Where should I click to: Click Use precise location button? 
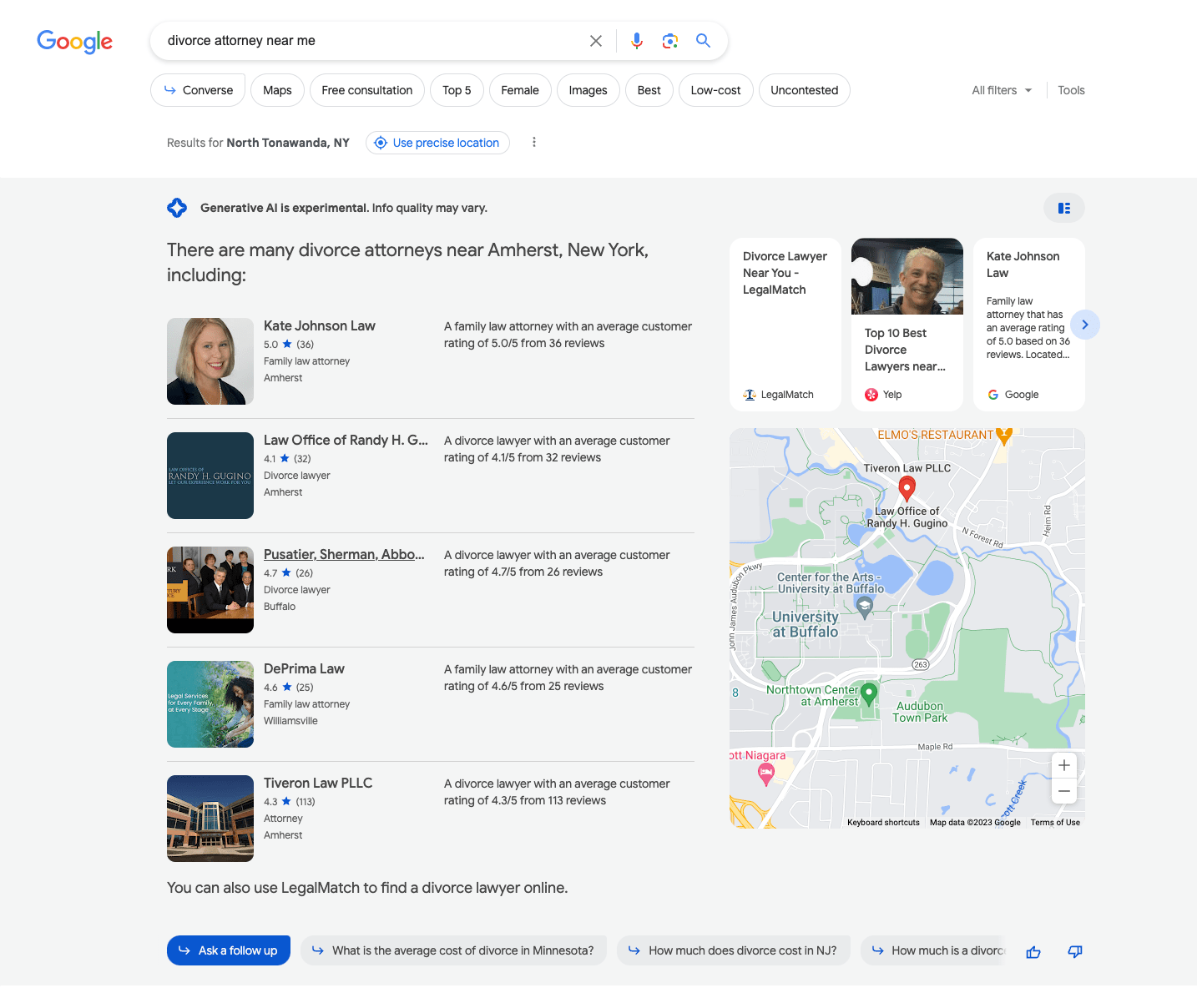pos(437,143)
